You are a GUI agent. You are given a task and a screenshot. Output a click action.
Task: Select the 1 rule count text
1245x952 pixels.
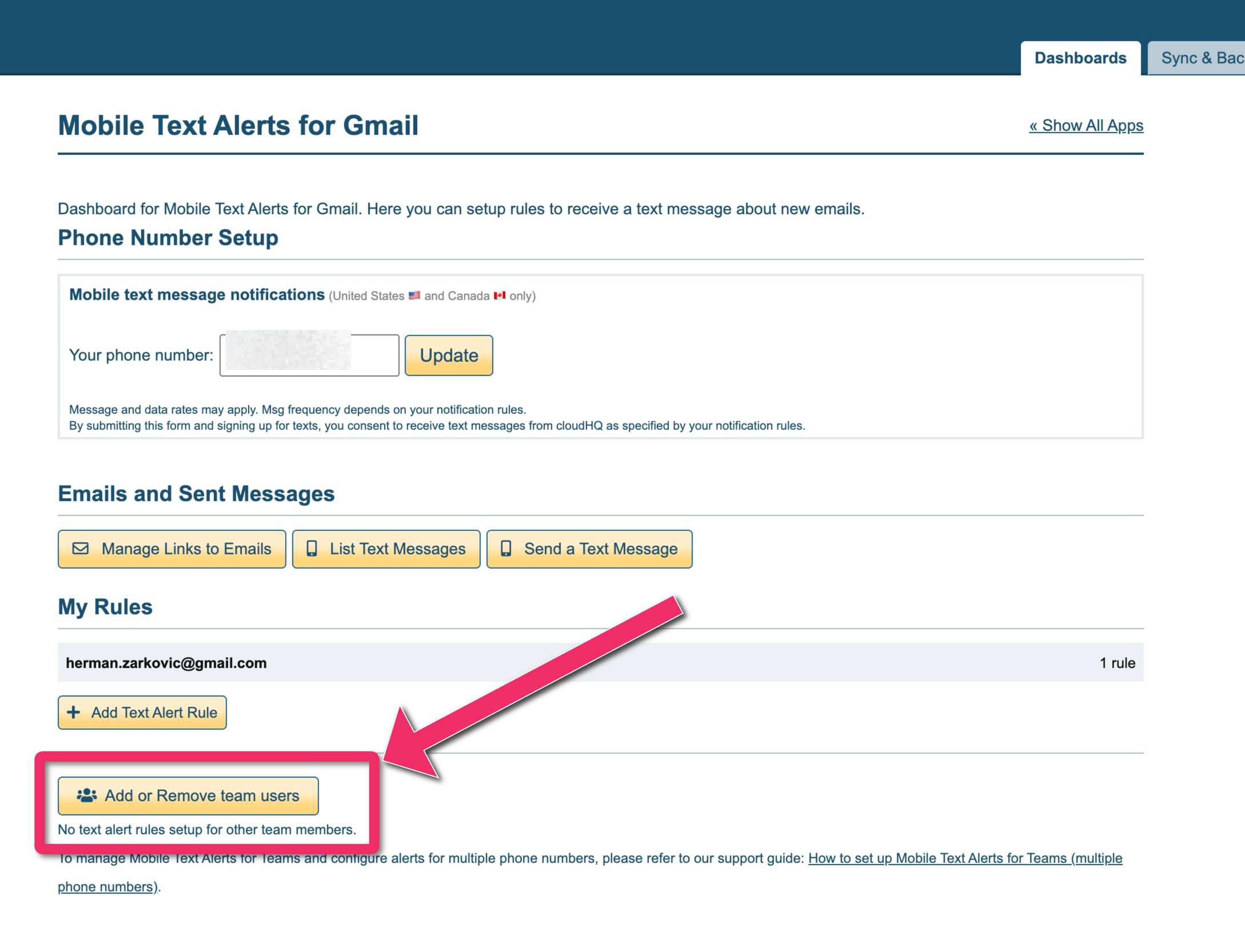[1118, 663]
